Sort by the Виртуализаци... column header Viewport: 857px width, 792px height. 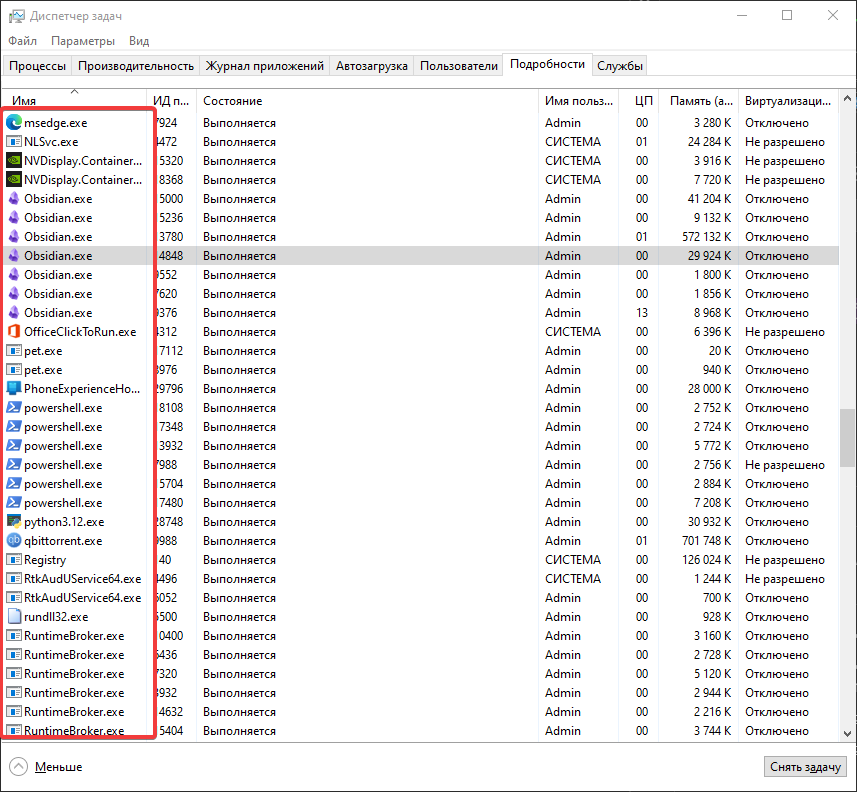click(x=789, y=101)
